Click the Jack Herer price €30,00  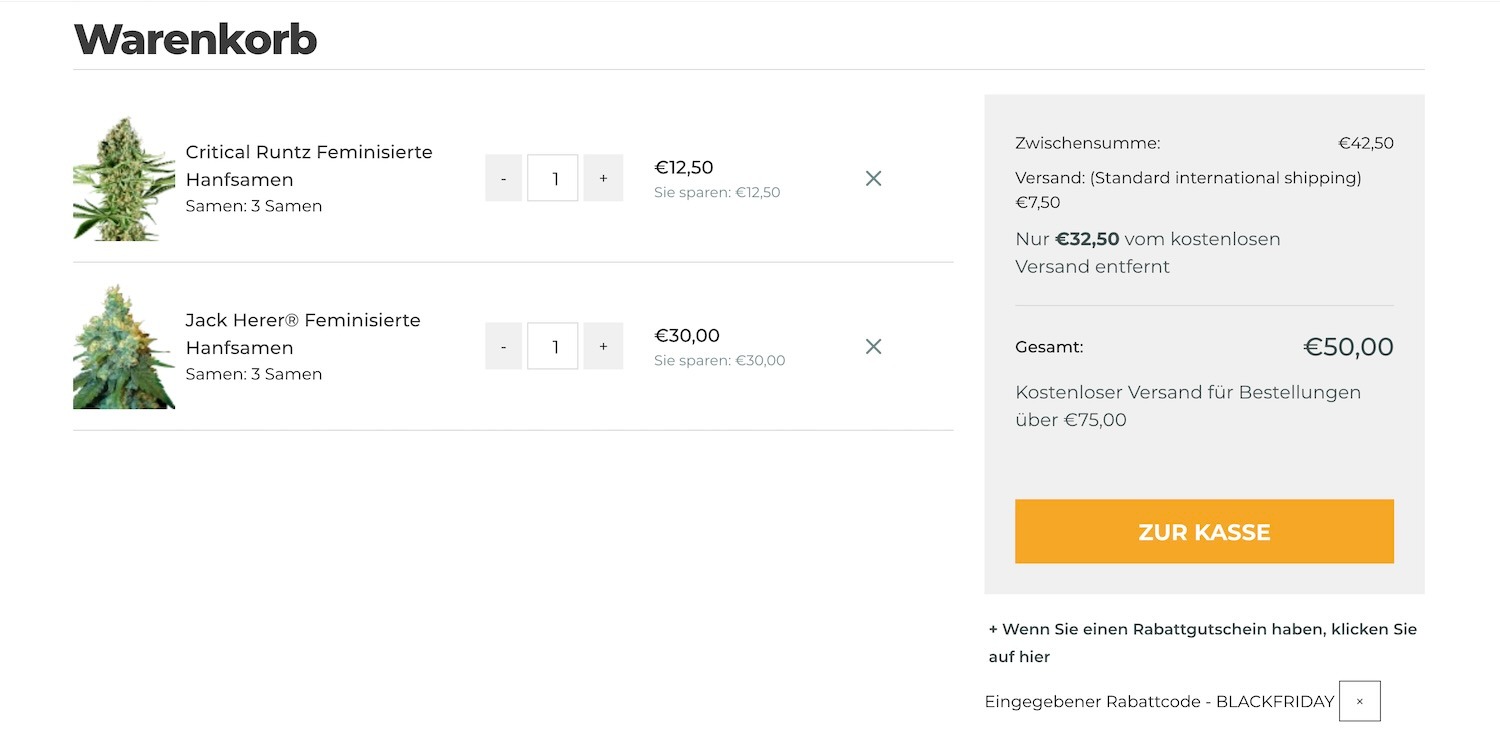click(687, 335)
